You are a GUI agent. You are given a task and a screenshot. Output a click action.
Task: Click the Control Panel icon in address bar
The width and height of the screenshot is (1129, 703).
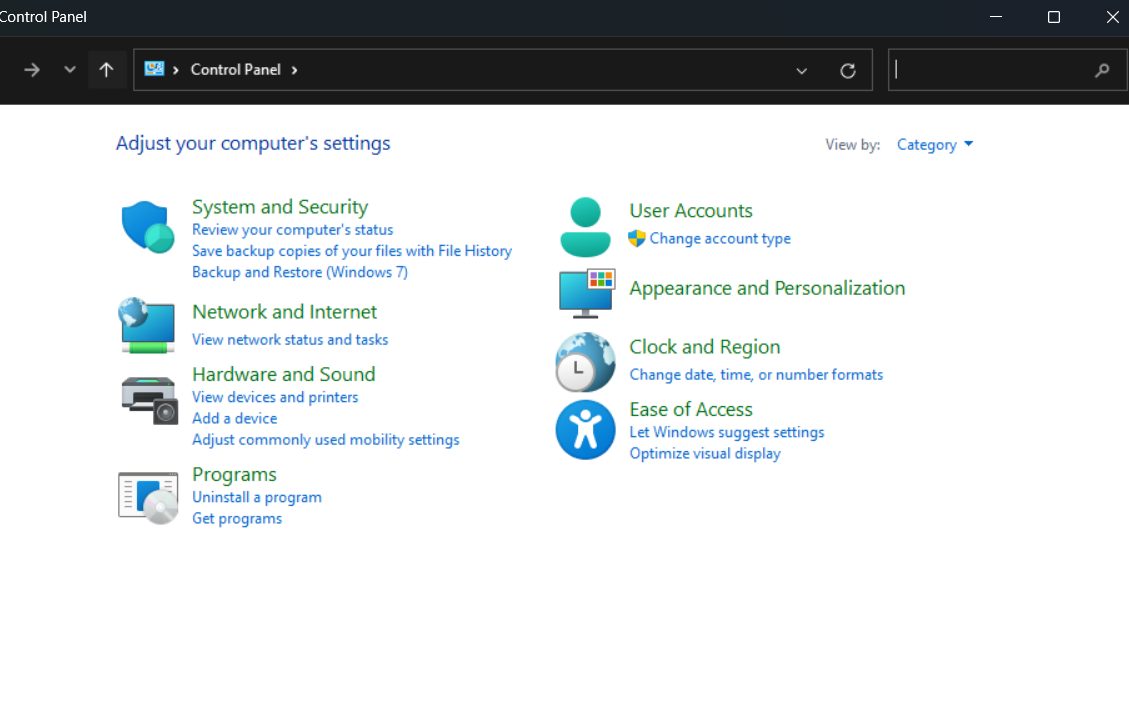154,69
